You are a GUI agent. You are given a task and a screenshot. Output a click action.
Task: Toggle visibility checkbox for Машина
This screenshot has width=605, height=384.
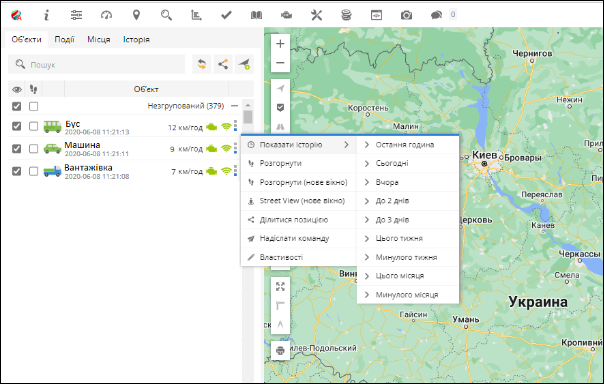click(x=17, y=149)
